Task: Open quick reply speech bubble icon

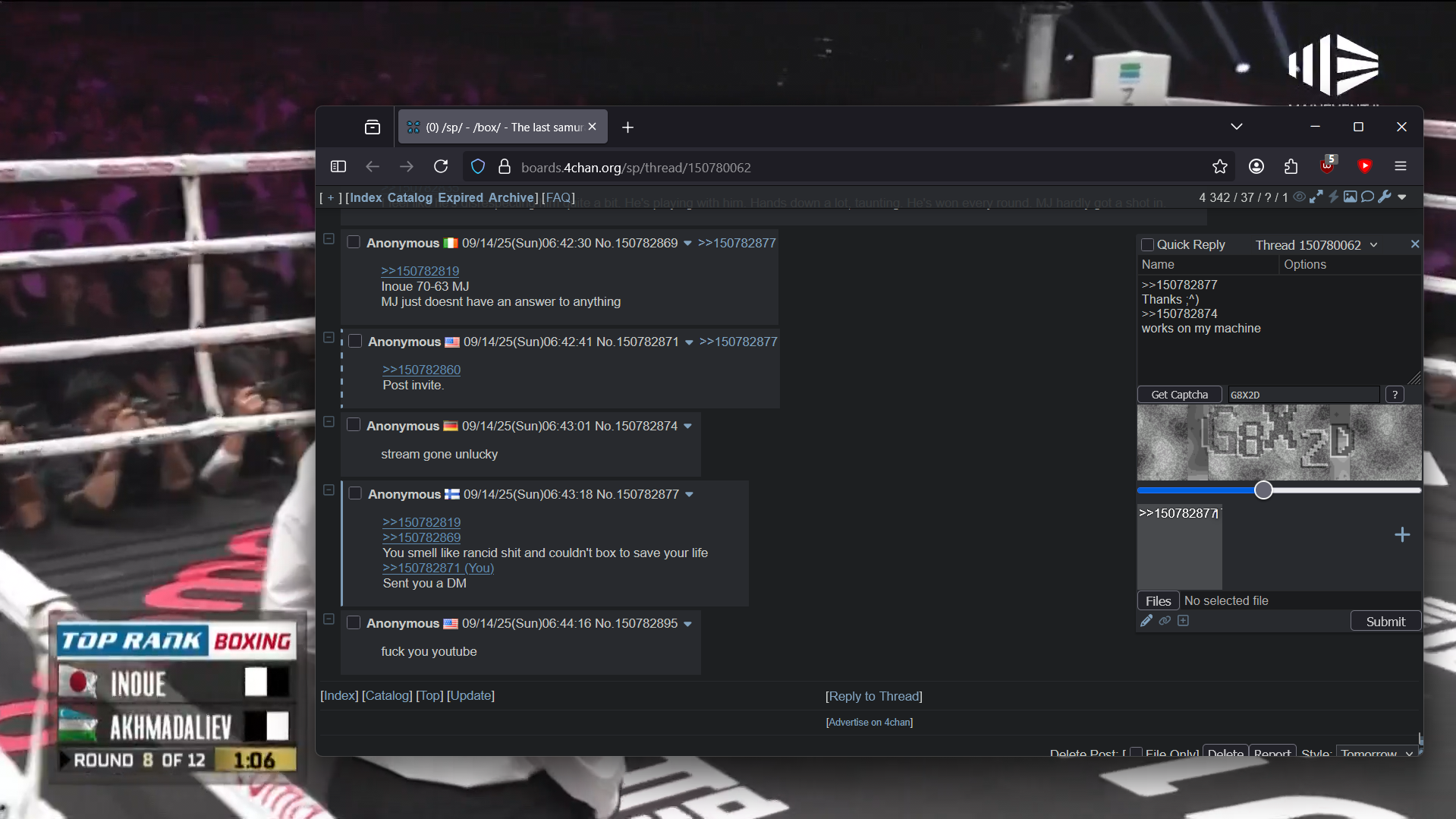Action: 1367,197
